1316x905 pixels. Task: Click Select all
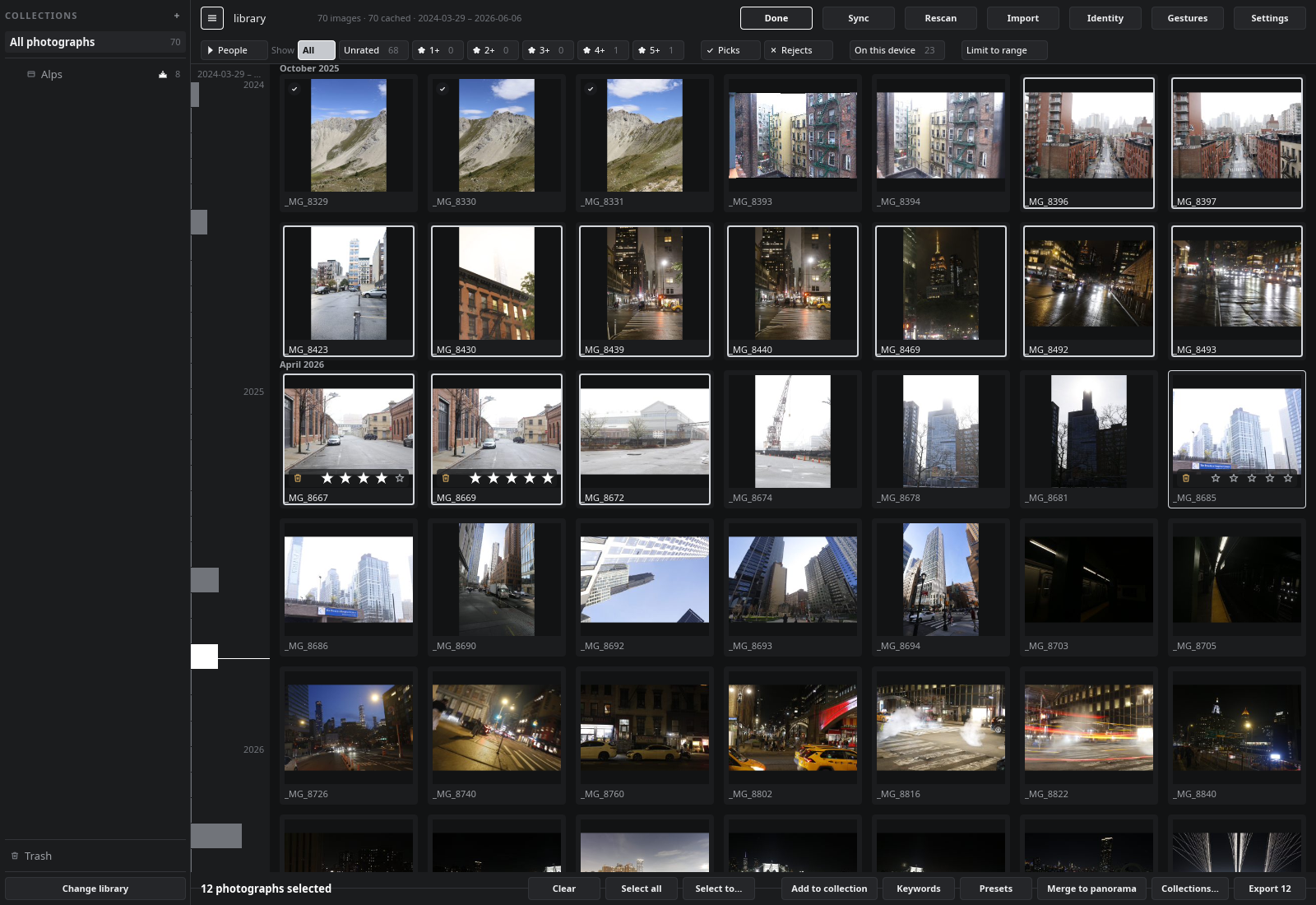click(x=642, y=889)
